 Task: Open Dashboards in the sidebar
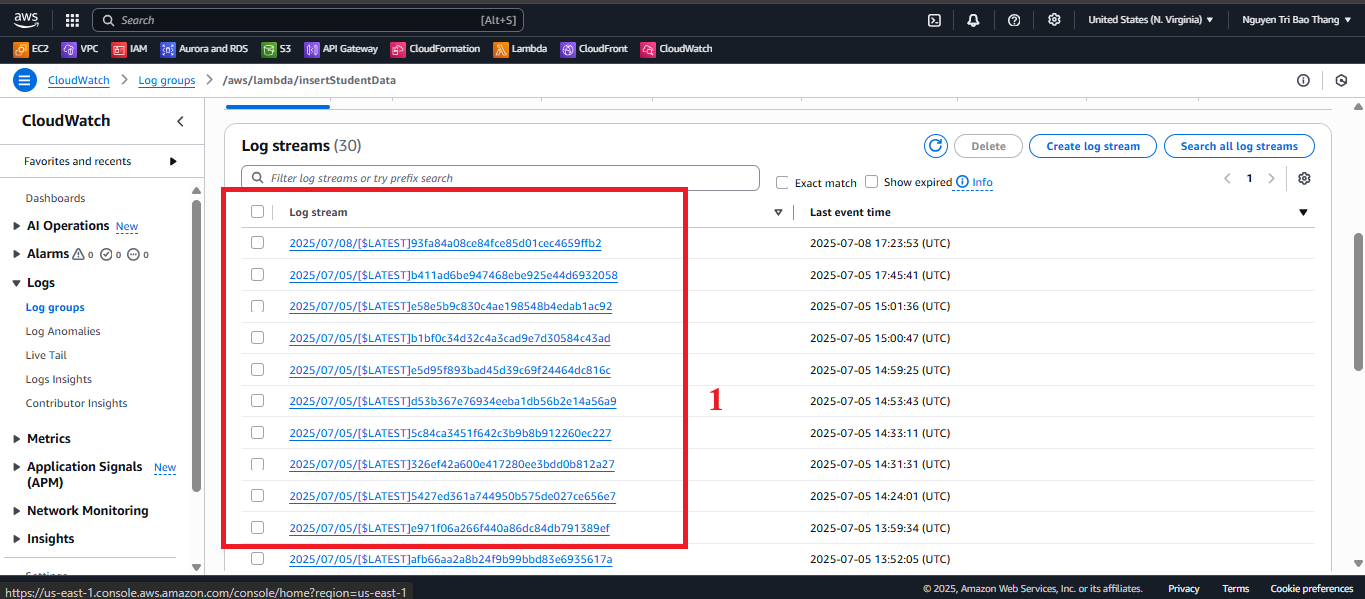(x=55, y=198)
